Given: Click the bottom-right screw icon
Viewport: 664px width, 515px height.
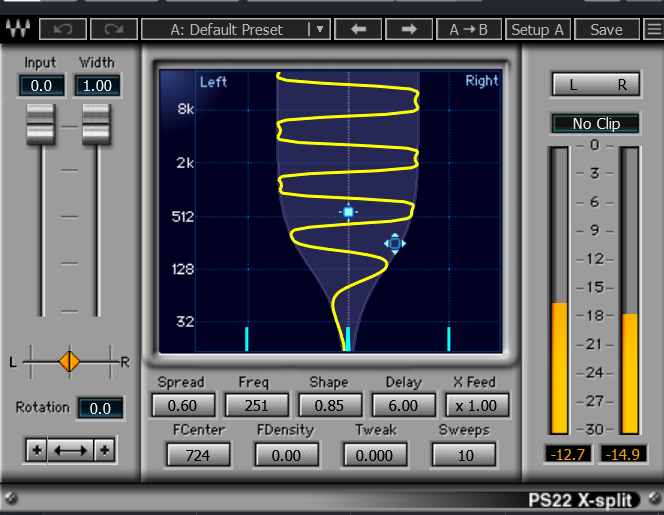Looking at the screenshot, I should (655, 498).
